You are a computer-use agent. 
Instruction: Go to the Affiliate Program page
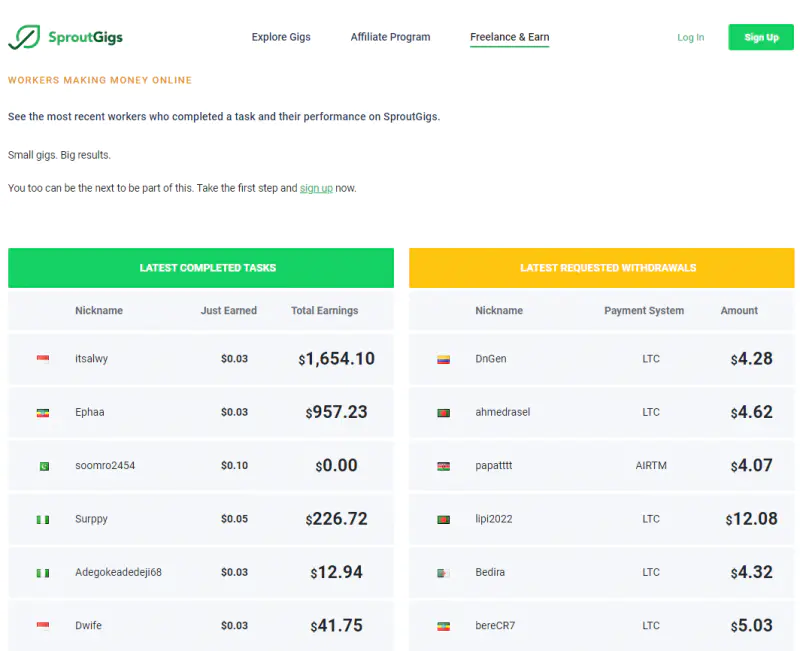(390, 37)
